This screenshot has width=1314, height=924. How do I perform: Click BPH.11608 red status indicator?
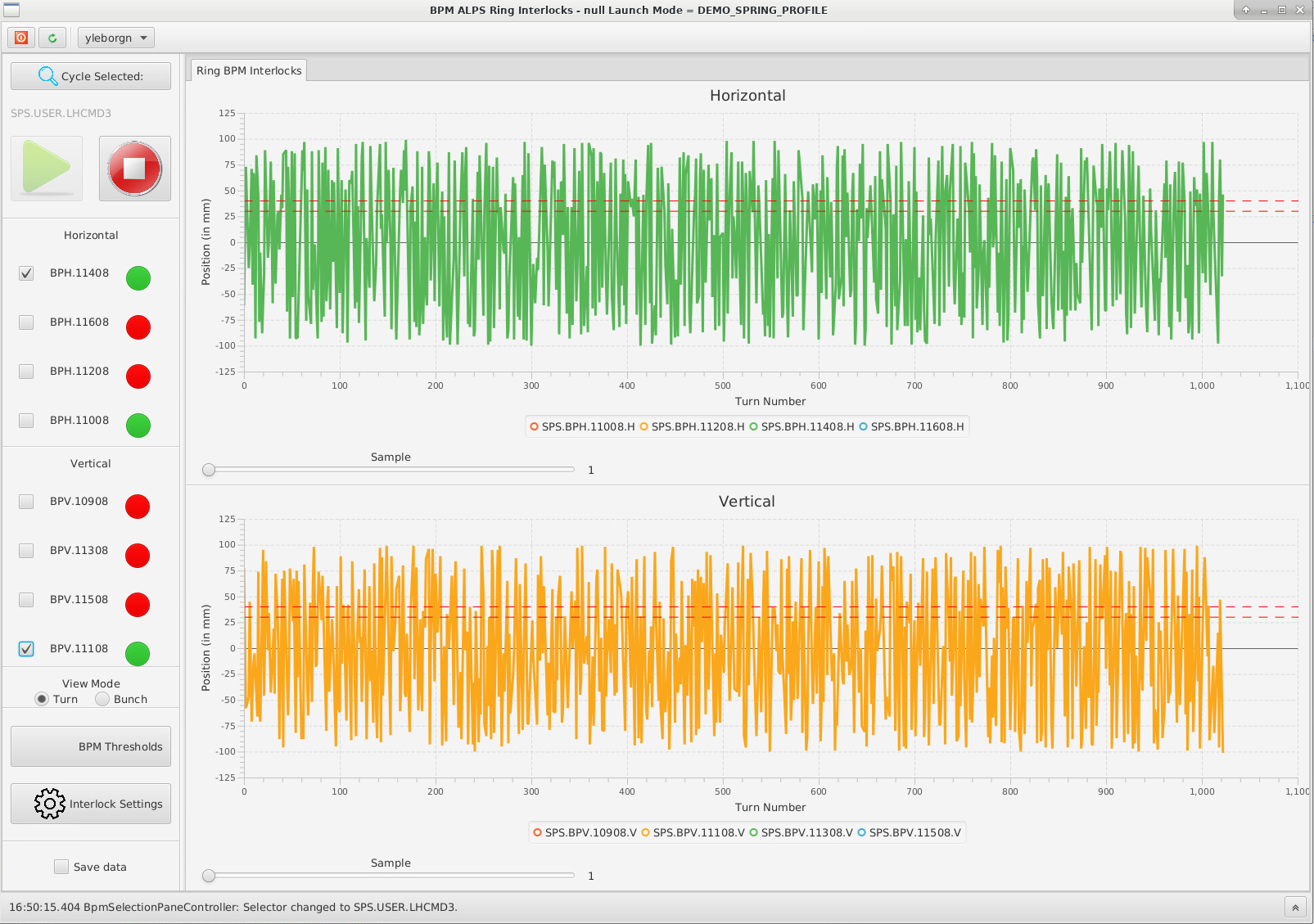[138, 327]
